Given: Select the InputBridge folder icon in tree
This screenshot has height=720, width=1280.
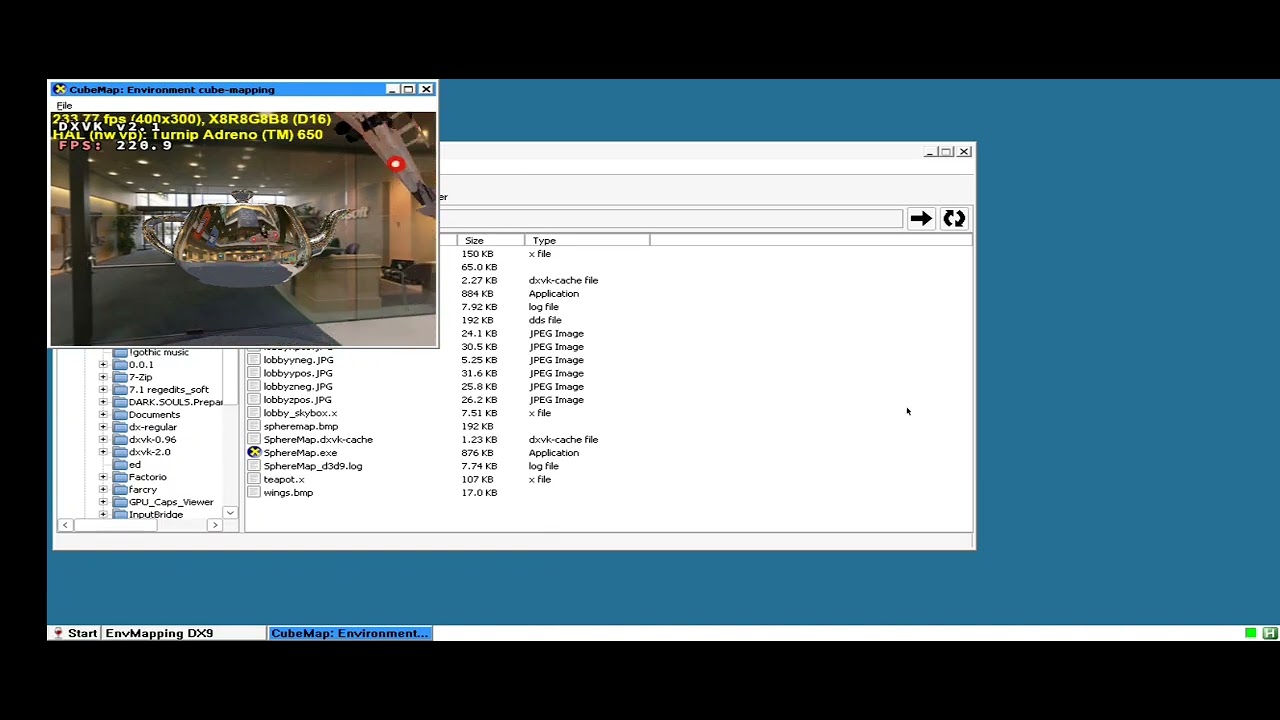Looking at the screenshot, I should (x=120, y=514).
